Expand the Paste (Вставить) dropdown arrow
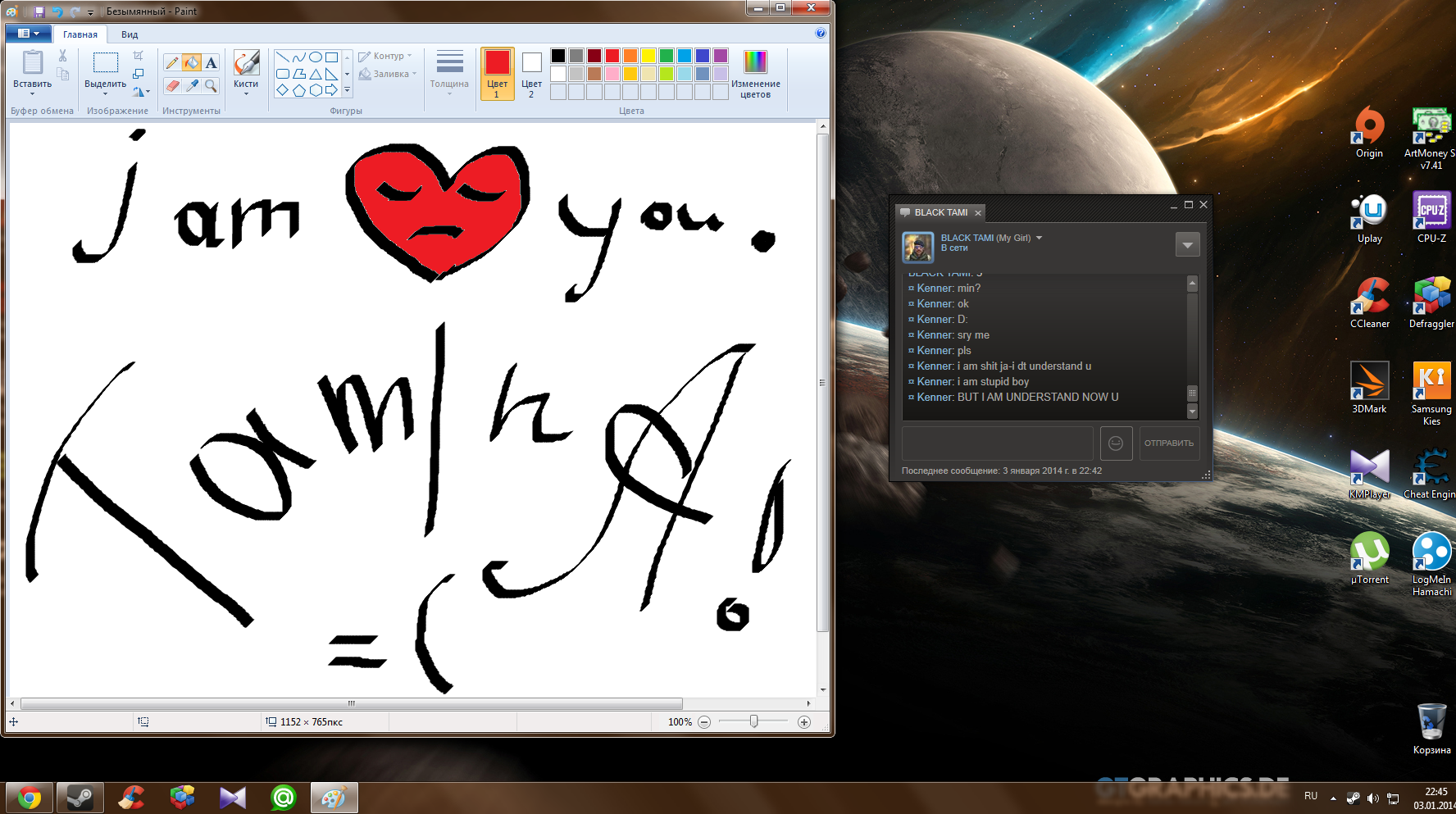 pos(33,93)
